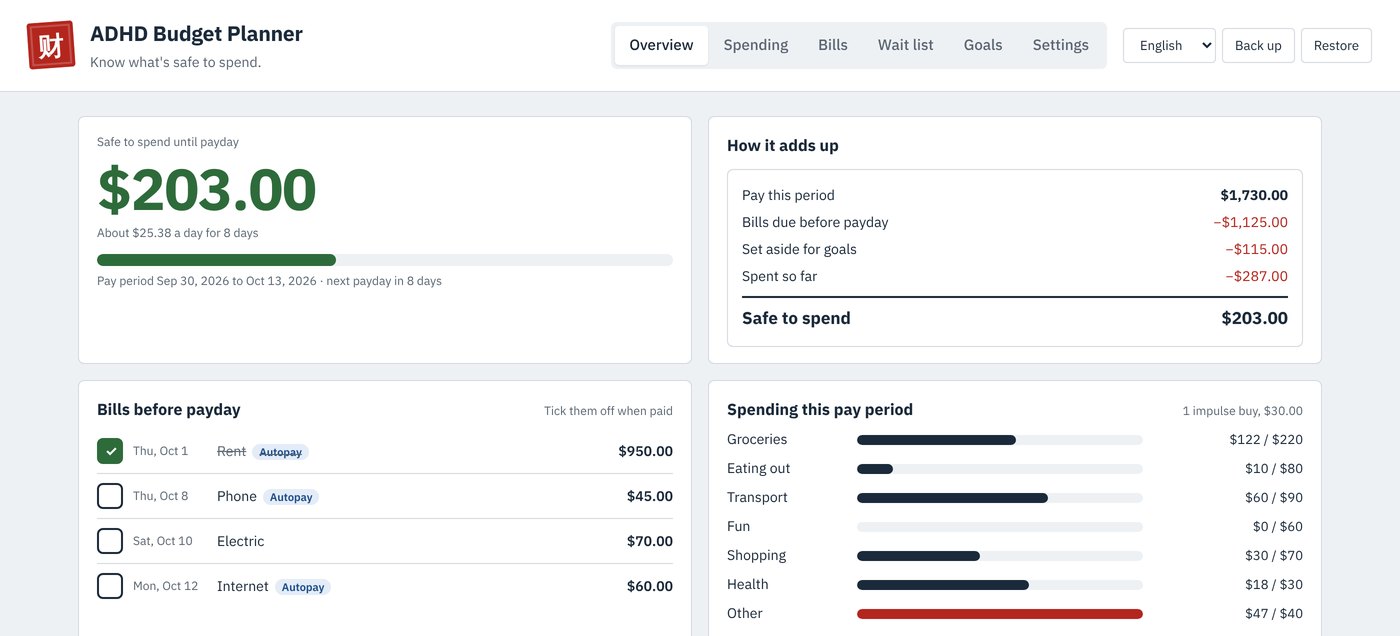Screen dimensions: 1400x636
Task: Go to the Bills tab
Action: (833, 45)
